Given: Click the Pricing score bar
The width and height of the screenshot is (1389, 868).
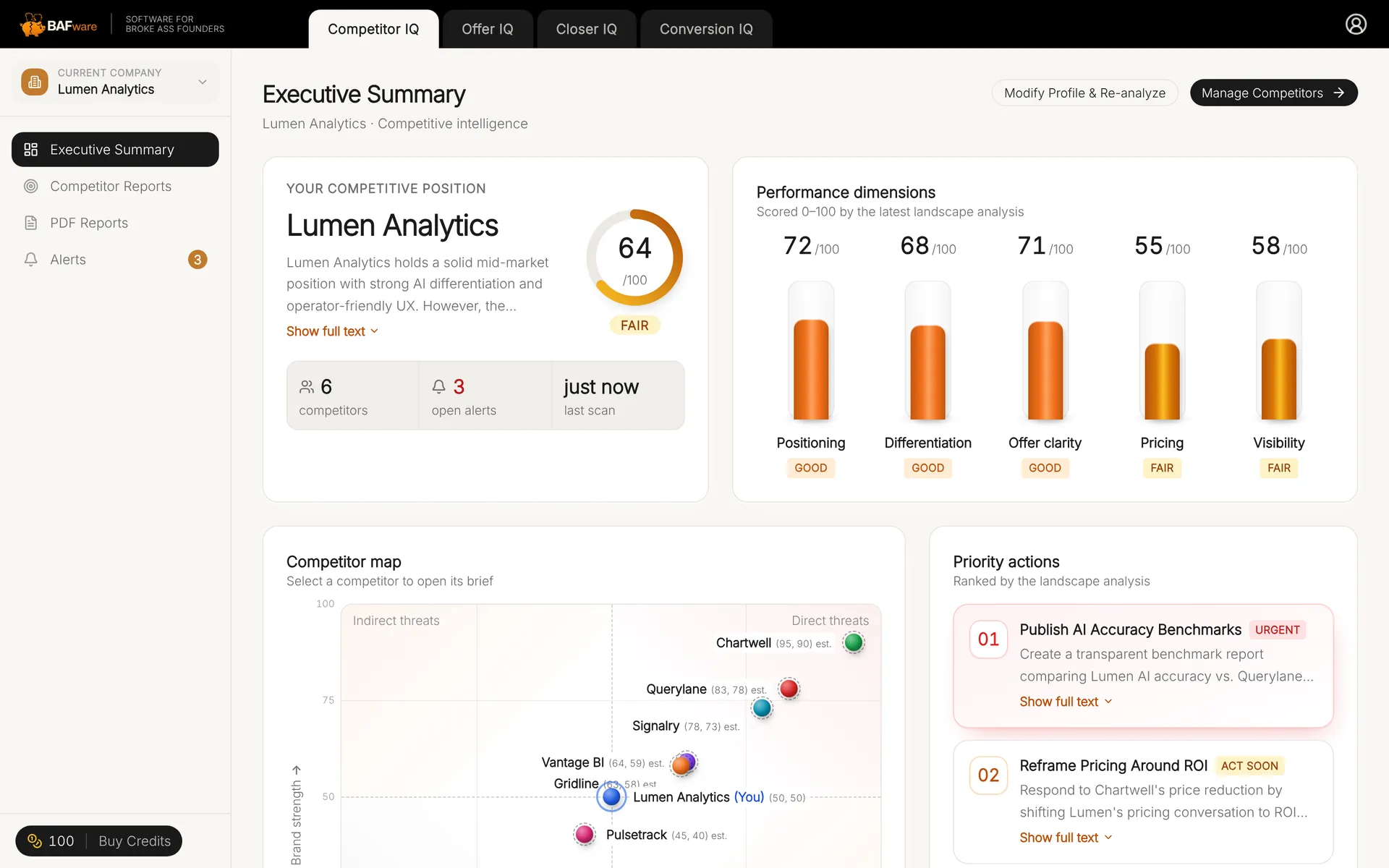Looking at the screenshot, I should pyautogui.click(x=1162, y=351).
